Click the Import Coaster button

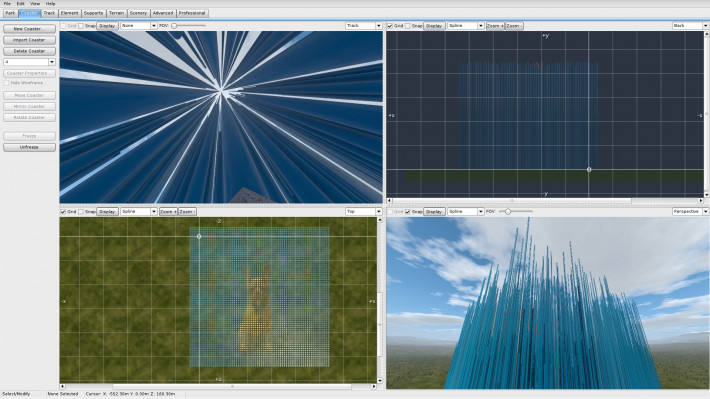[29, 40]
